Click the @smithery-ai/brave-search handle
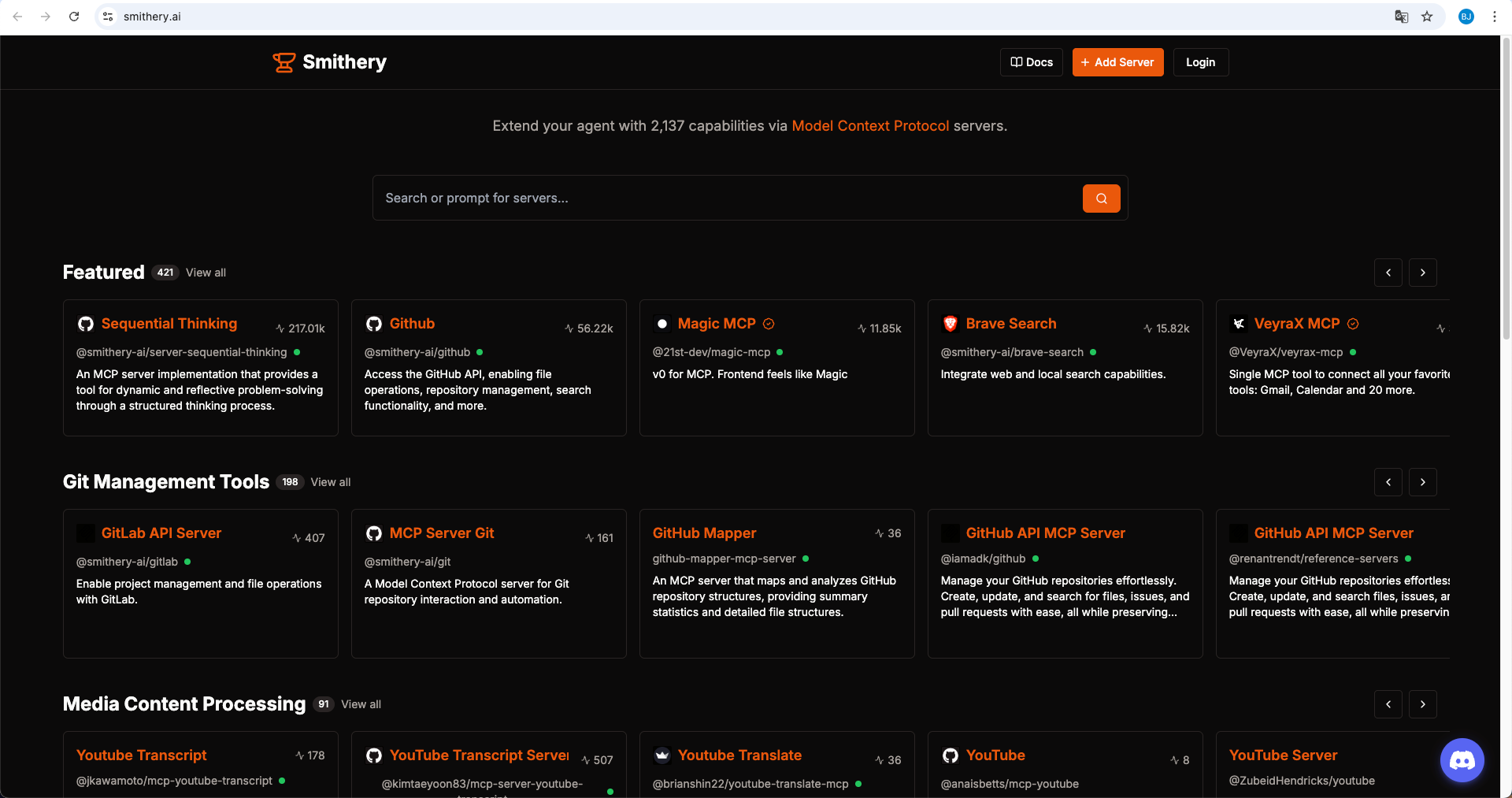 [x=1012, y=352]
